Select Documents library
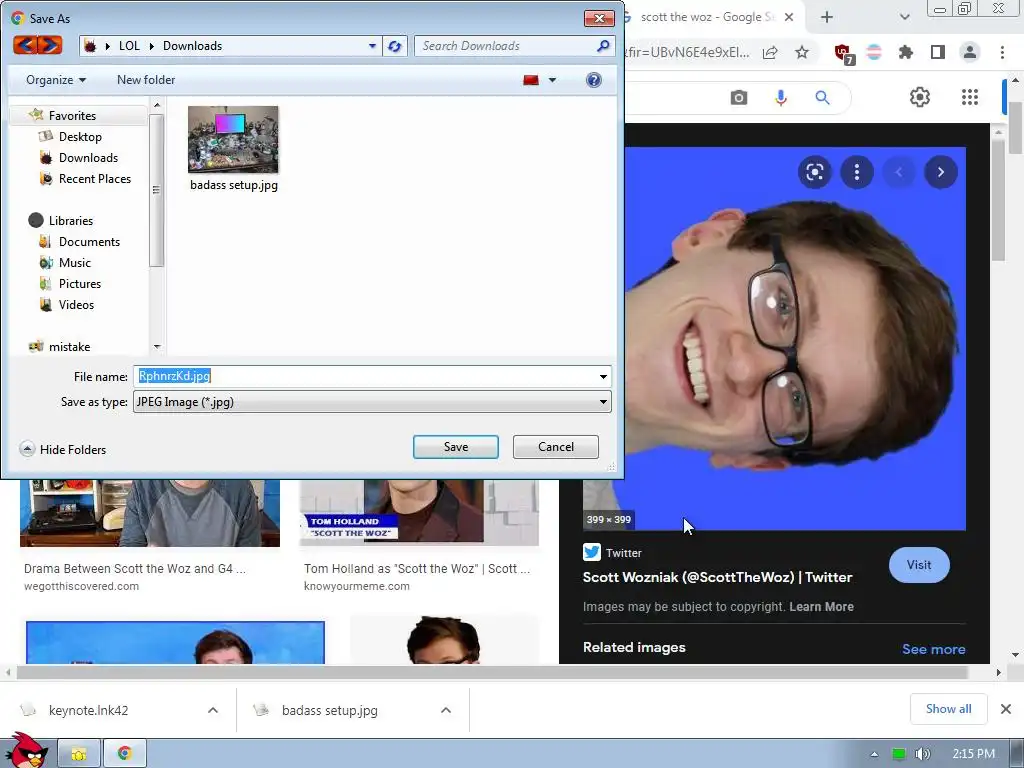 pyautogui.click(x=89, y=242)
